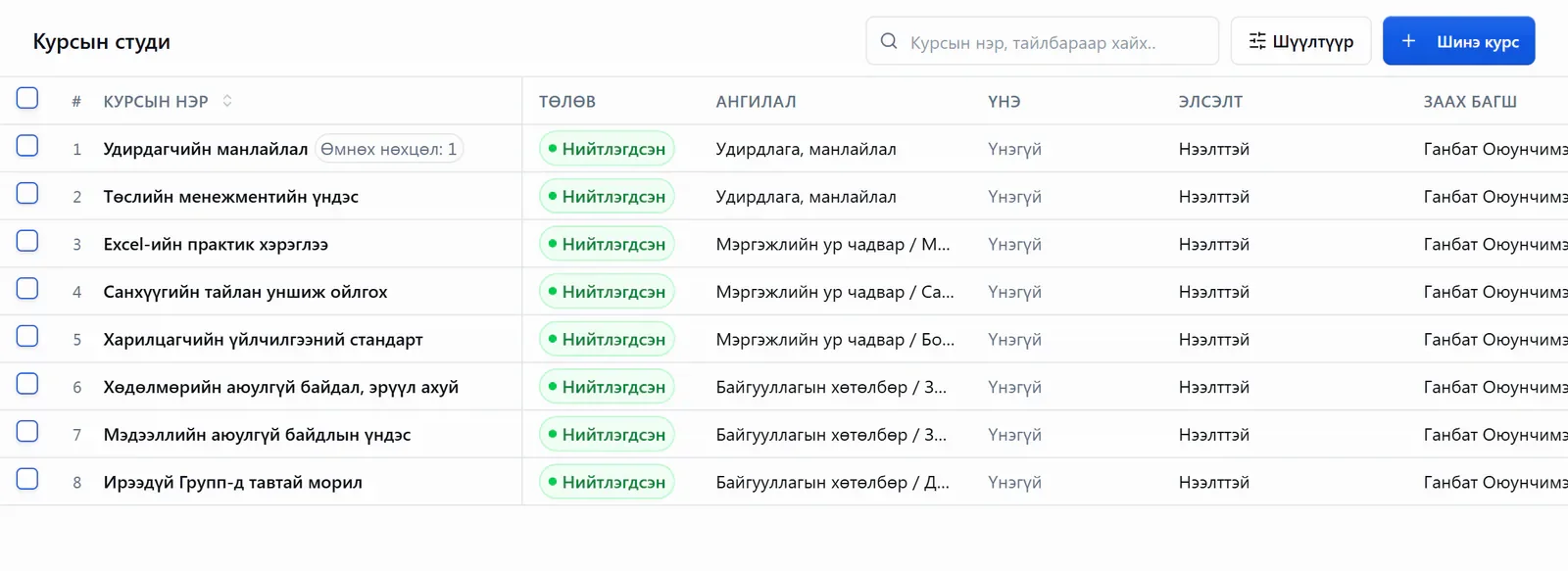Viewport: 1568px width, 571px height.
Task: Click the Курсын студи page title
Action: (x=102, y=42)
